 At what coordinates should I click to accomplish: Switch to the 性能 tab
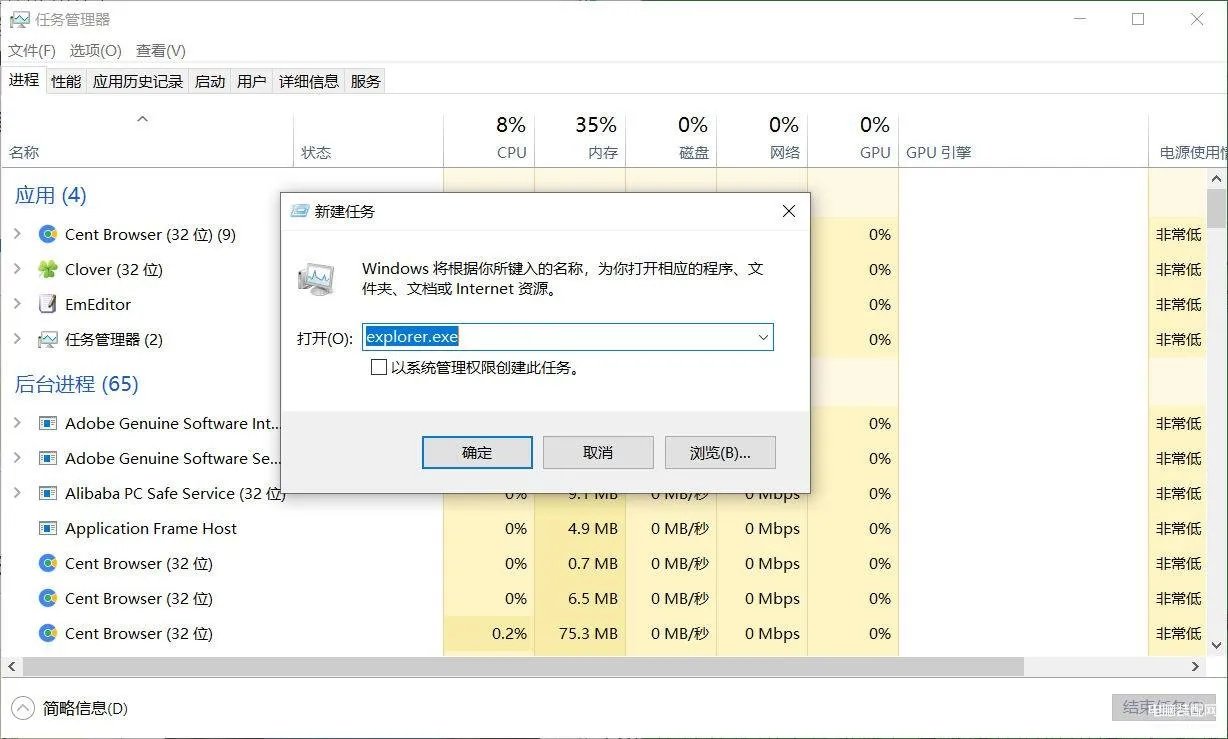65,81
